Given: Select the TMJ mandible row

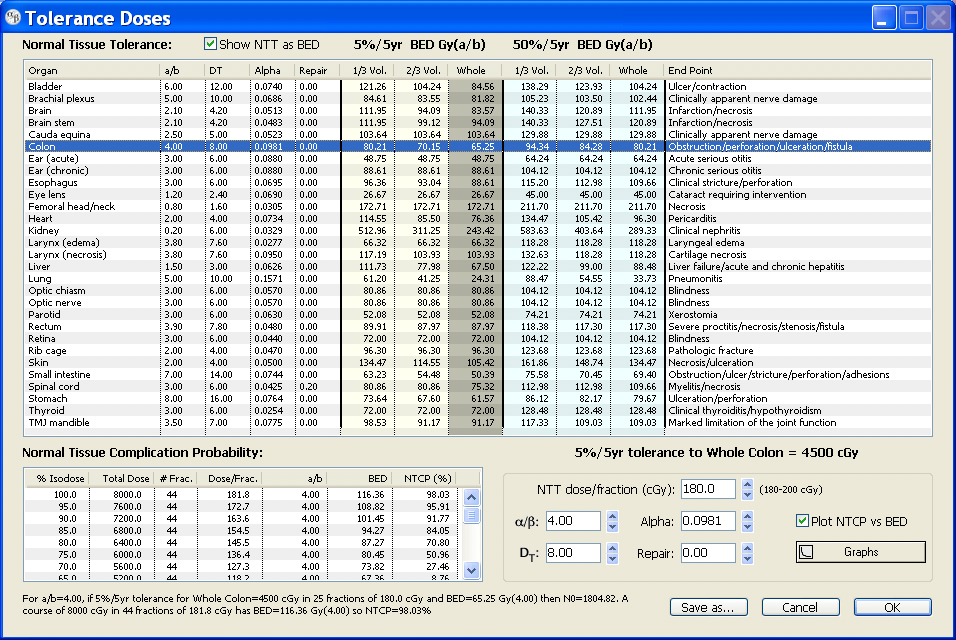Looking at the screenshot, I should (x=478, y=422).
